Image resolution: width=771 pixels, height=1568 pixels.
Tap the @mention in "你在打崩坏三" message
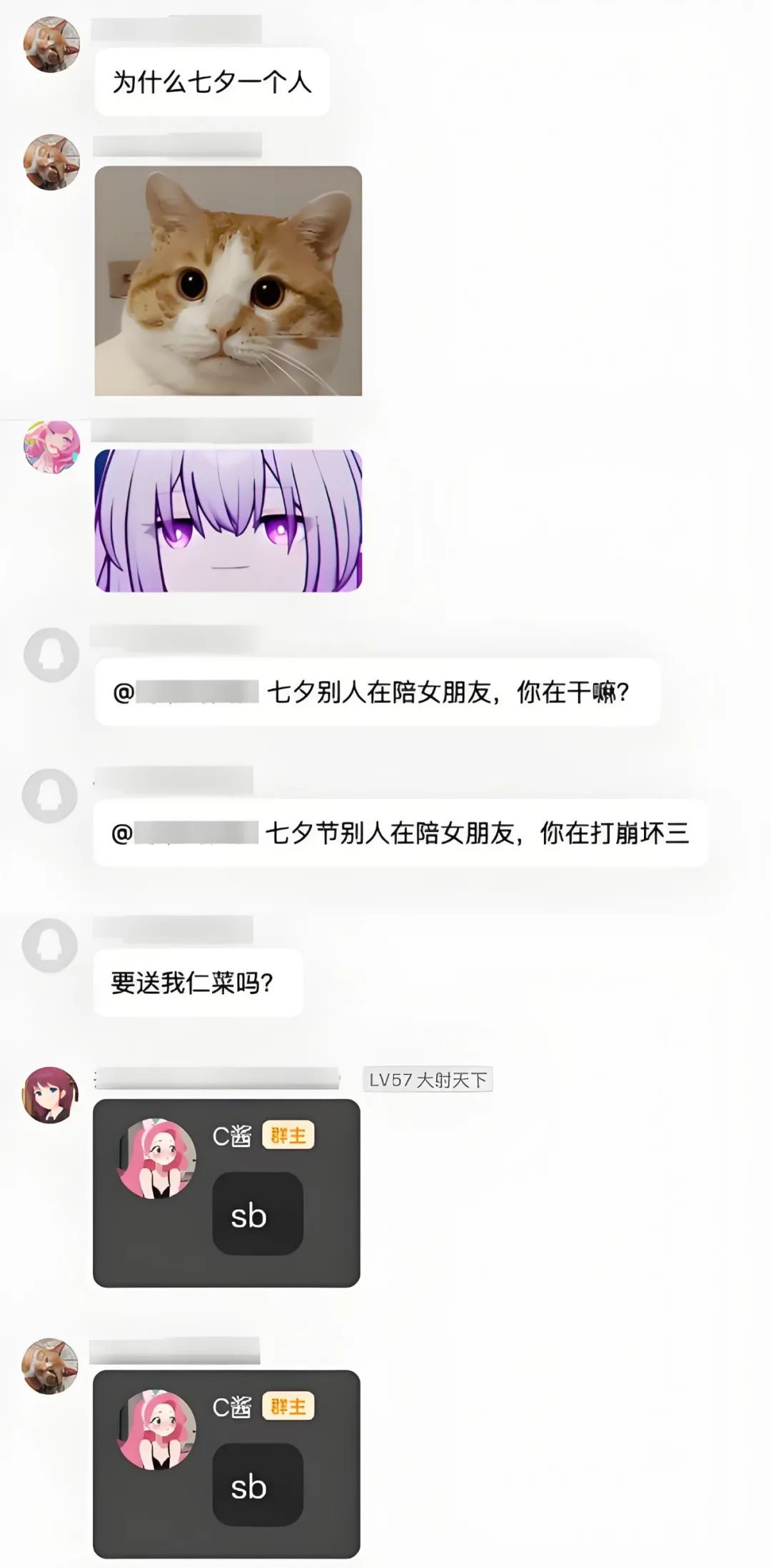point(184,833)
